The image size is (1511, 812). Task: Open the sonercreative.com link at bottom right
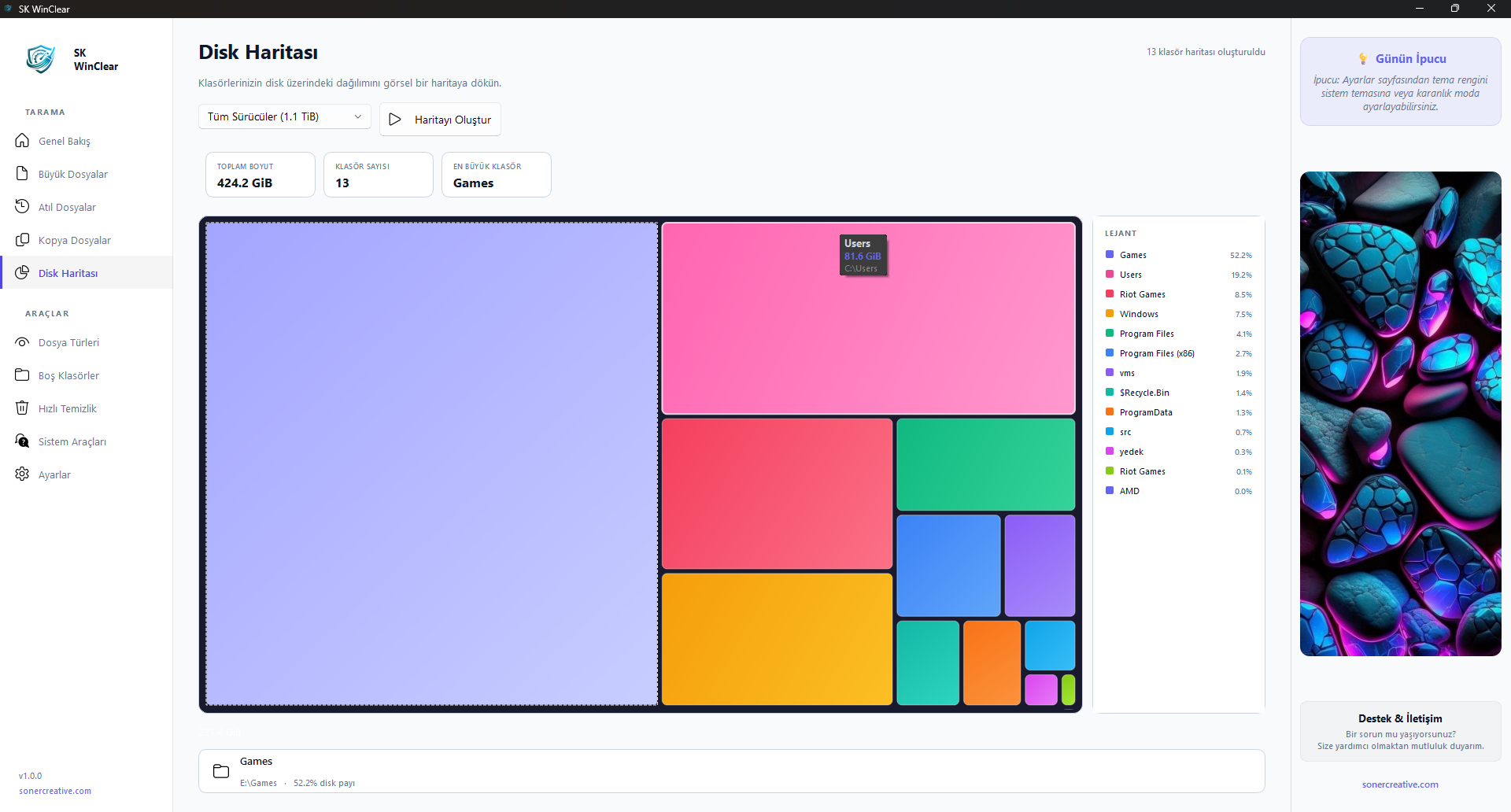pyautogui.click(x=1400, y=784)
